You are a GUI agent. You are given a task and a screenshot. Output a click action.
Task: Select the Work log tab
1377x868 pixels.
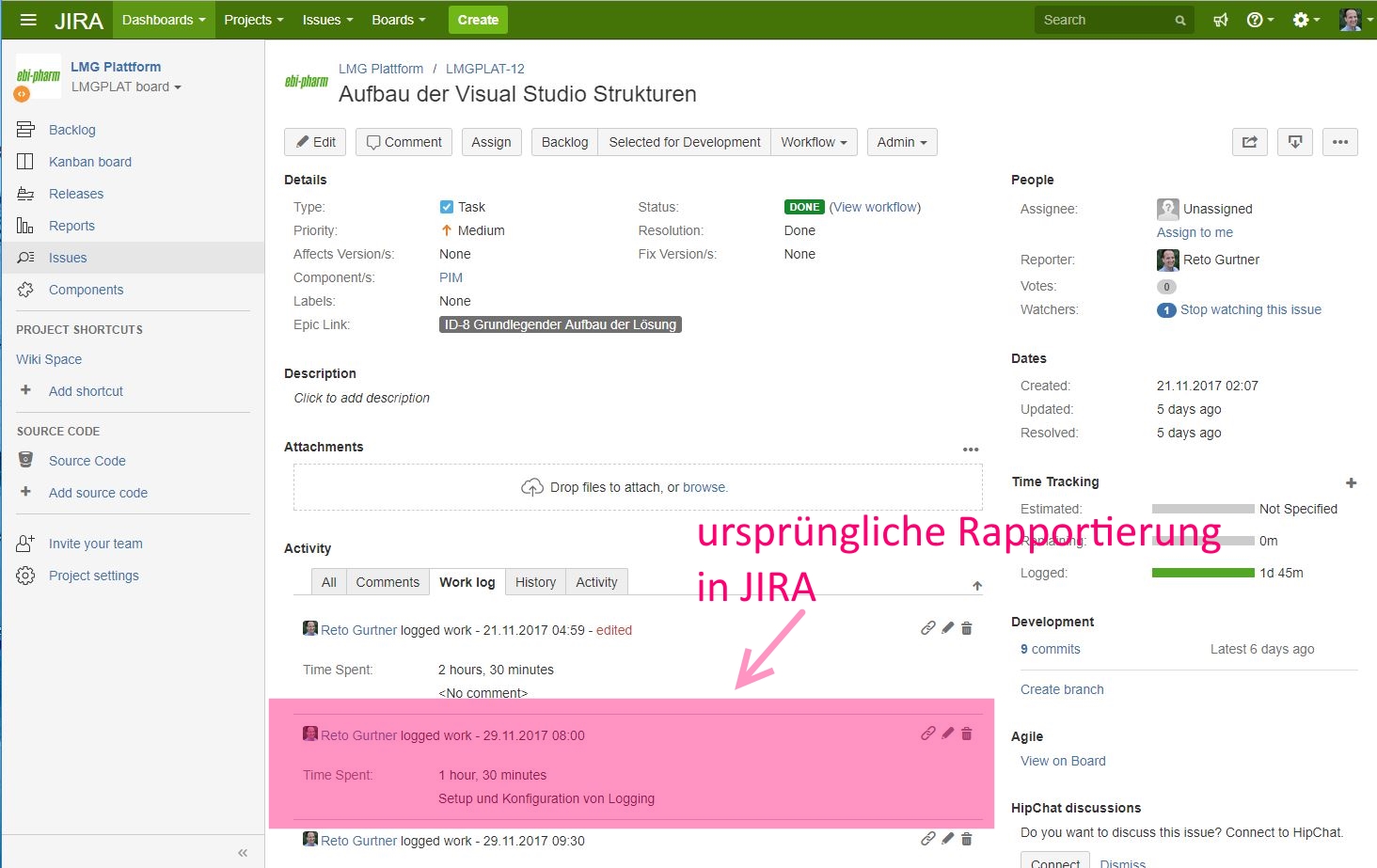click(x=467, y=582)
